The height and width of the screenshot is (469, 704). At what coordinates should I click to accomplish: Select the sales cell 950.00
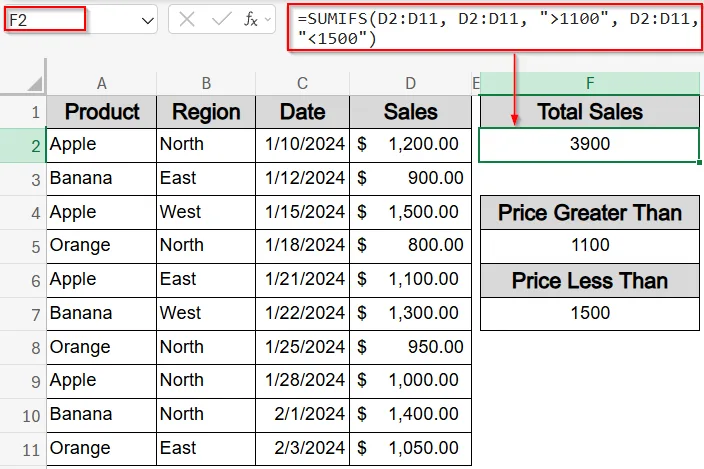click(410, 348)
